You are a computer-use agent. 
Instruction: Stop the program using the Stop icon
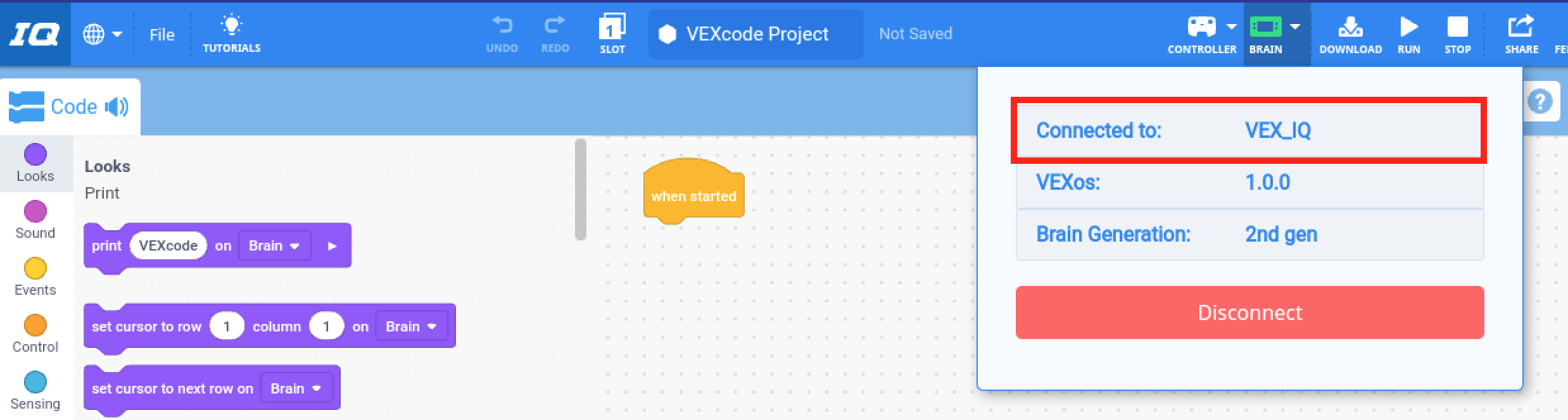click(1457, 27)
